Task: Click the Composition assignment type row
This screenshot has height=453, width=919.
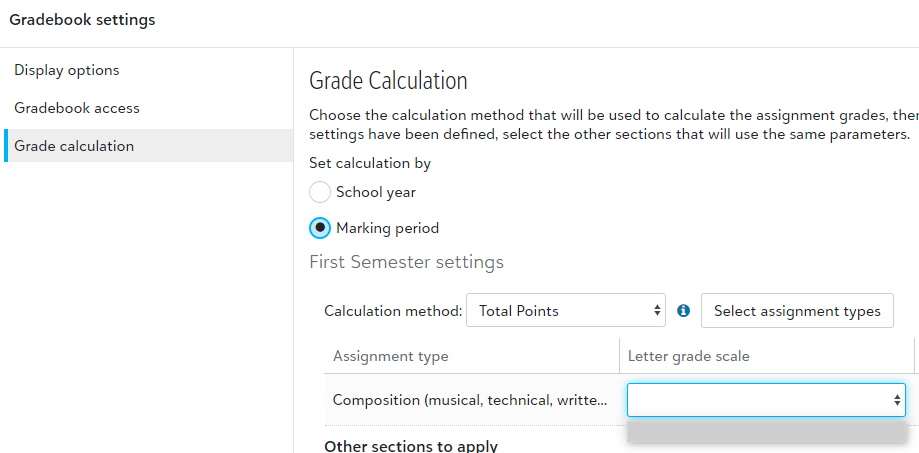Action: (x=470, y=400)
